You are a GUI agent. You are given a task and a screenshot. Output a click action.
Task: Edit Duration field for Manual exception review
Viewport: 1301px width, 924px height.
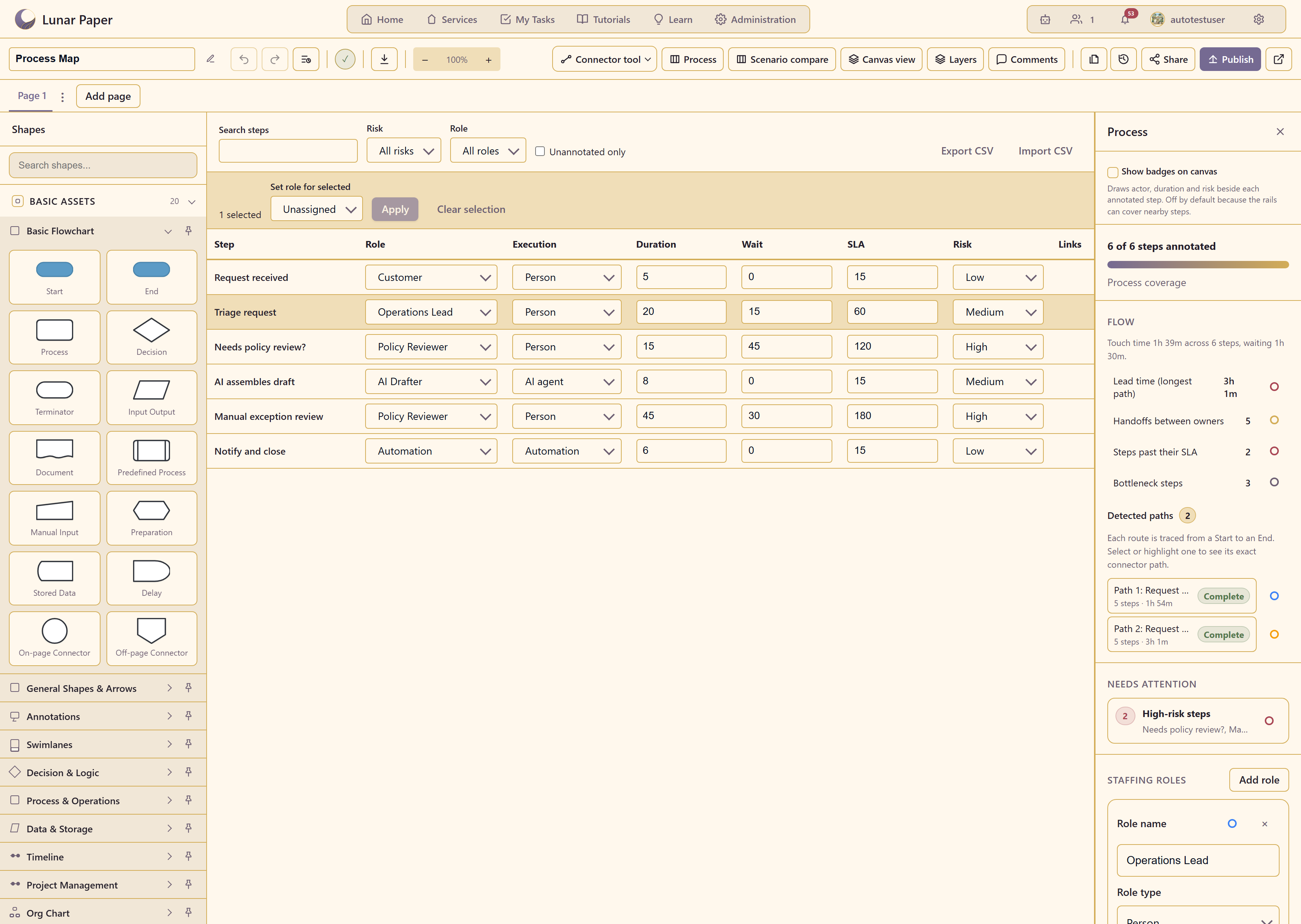click(681, 417)
